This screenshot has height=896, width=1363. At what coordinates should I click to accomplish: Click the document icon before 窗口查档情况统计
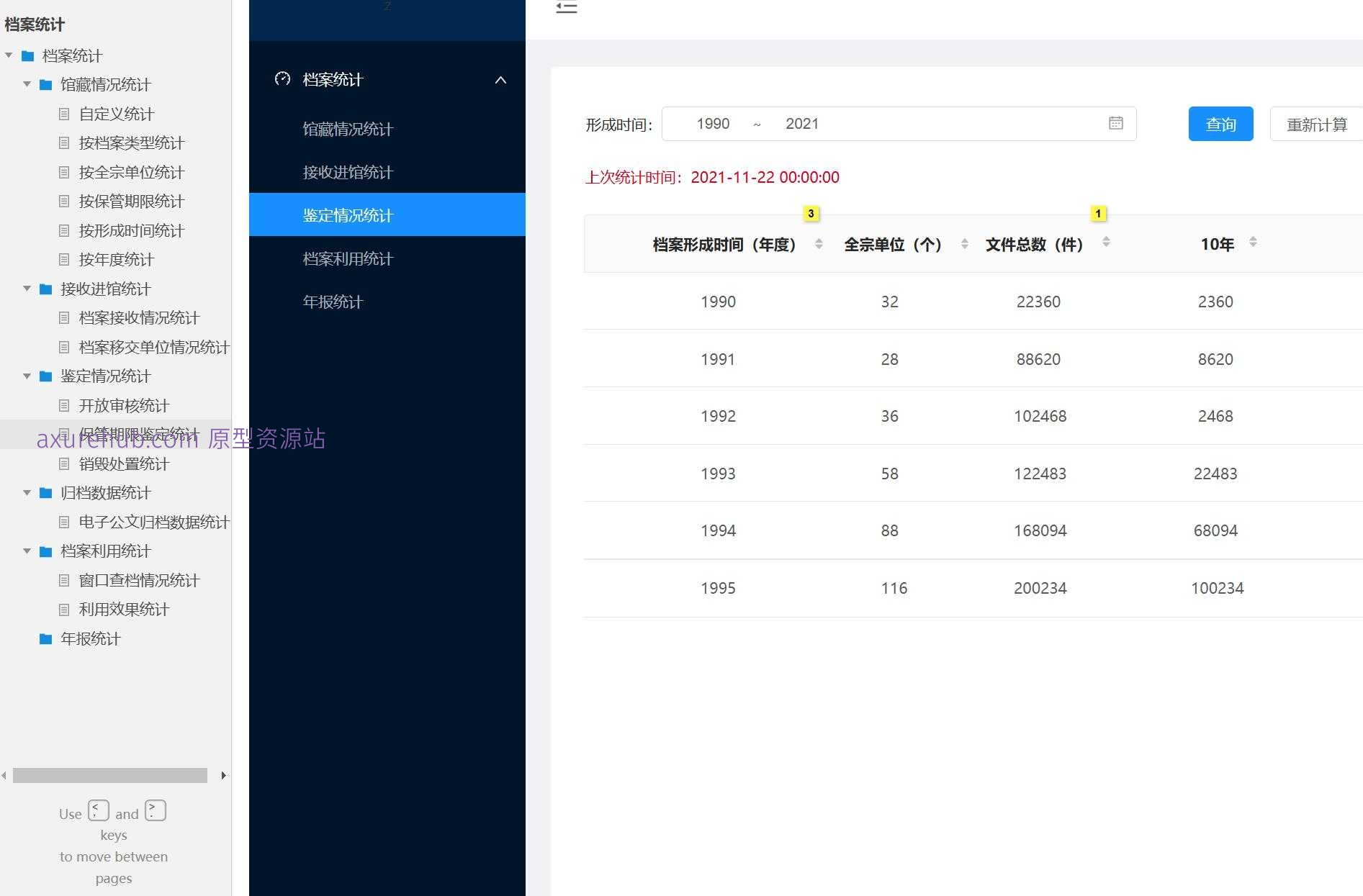[64, 580]
